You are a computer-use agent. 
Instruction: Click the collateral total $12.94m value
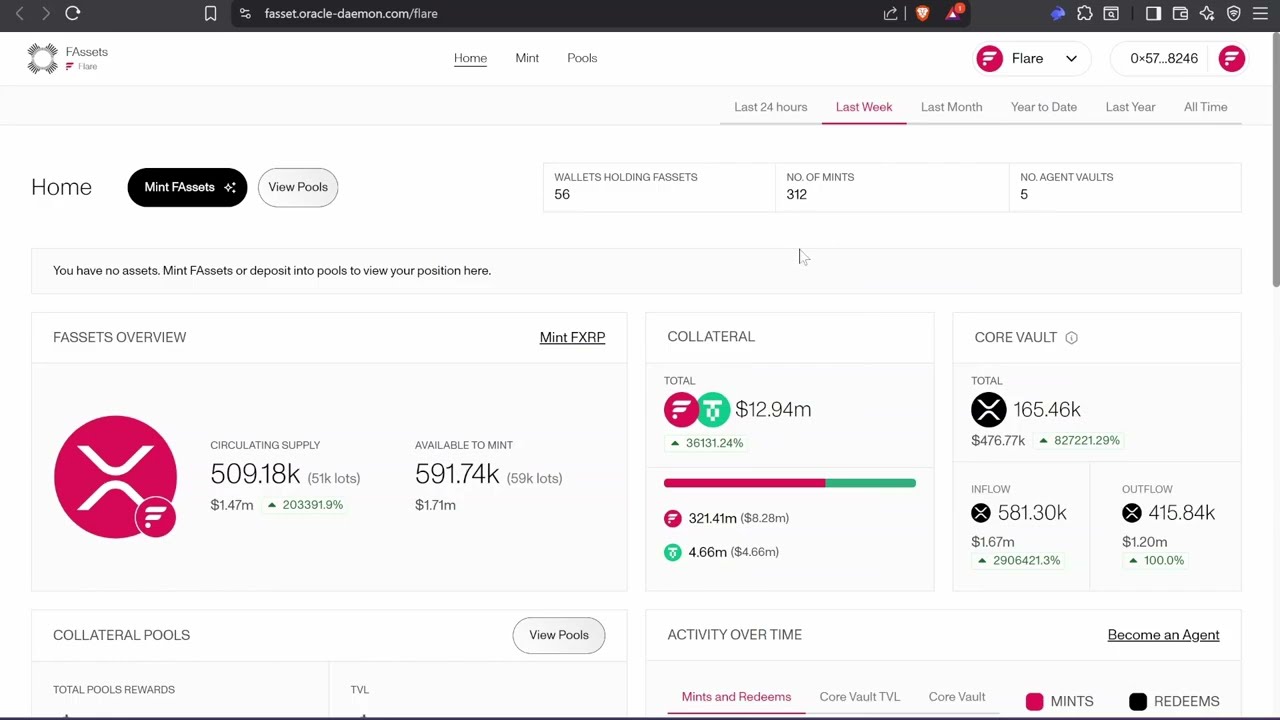(x=773, y=409)
